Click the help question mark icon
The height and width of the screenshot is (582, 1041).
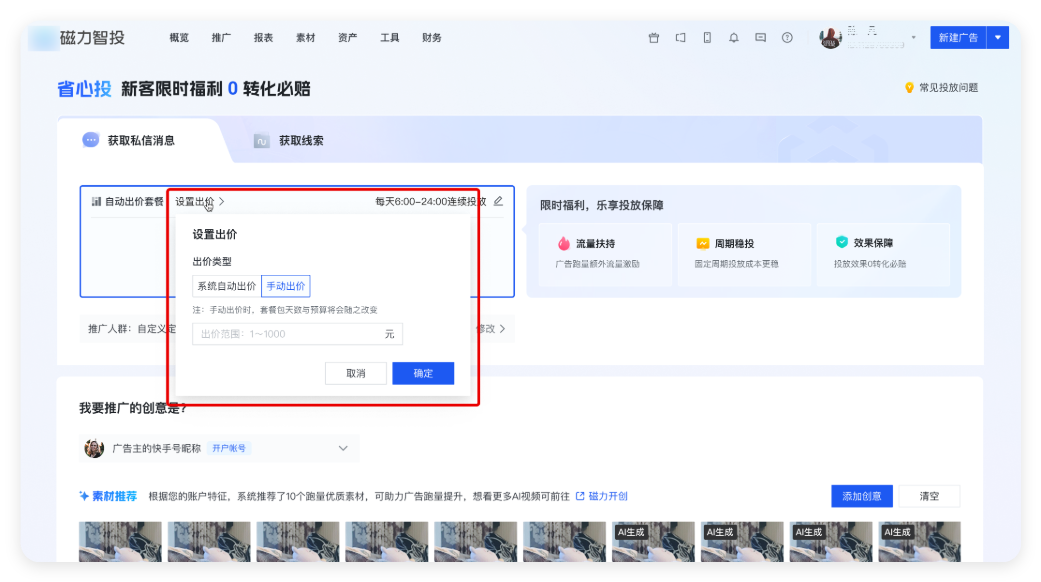787,37
